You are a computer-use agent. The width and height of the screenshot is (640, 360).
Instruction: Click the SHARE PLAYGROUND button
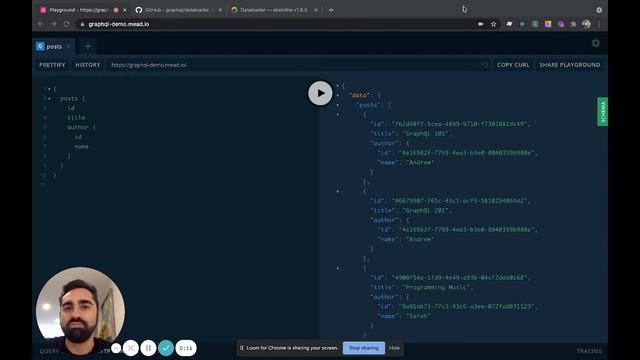(569, 65)
